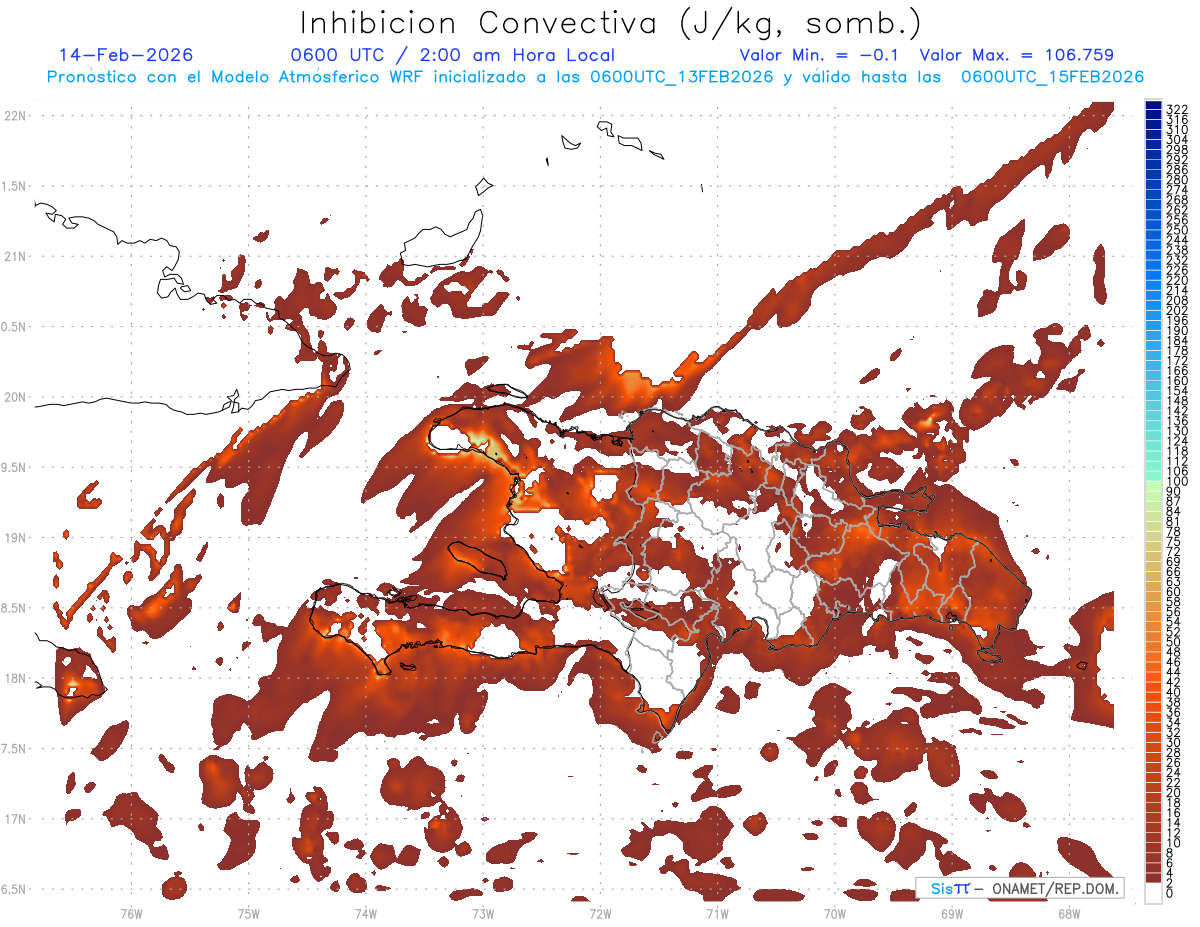Click the '75W' longitude label
1200x927 pixels.
[249, 914]
